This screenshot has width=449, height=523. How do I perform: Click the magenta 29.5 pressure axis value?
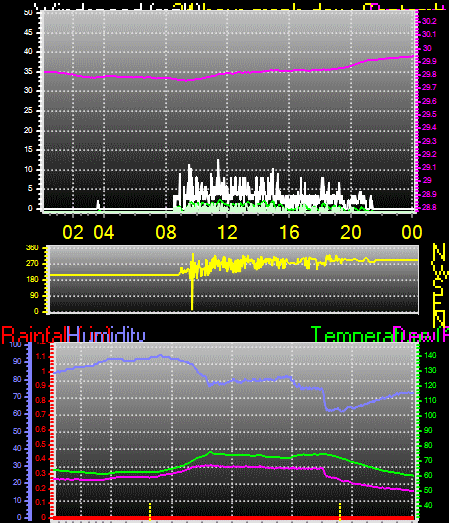(x=429, y=114)
